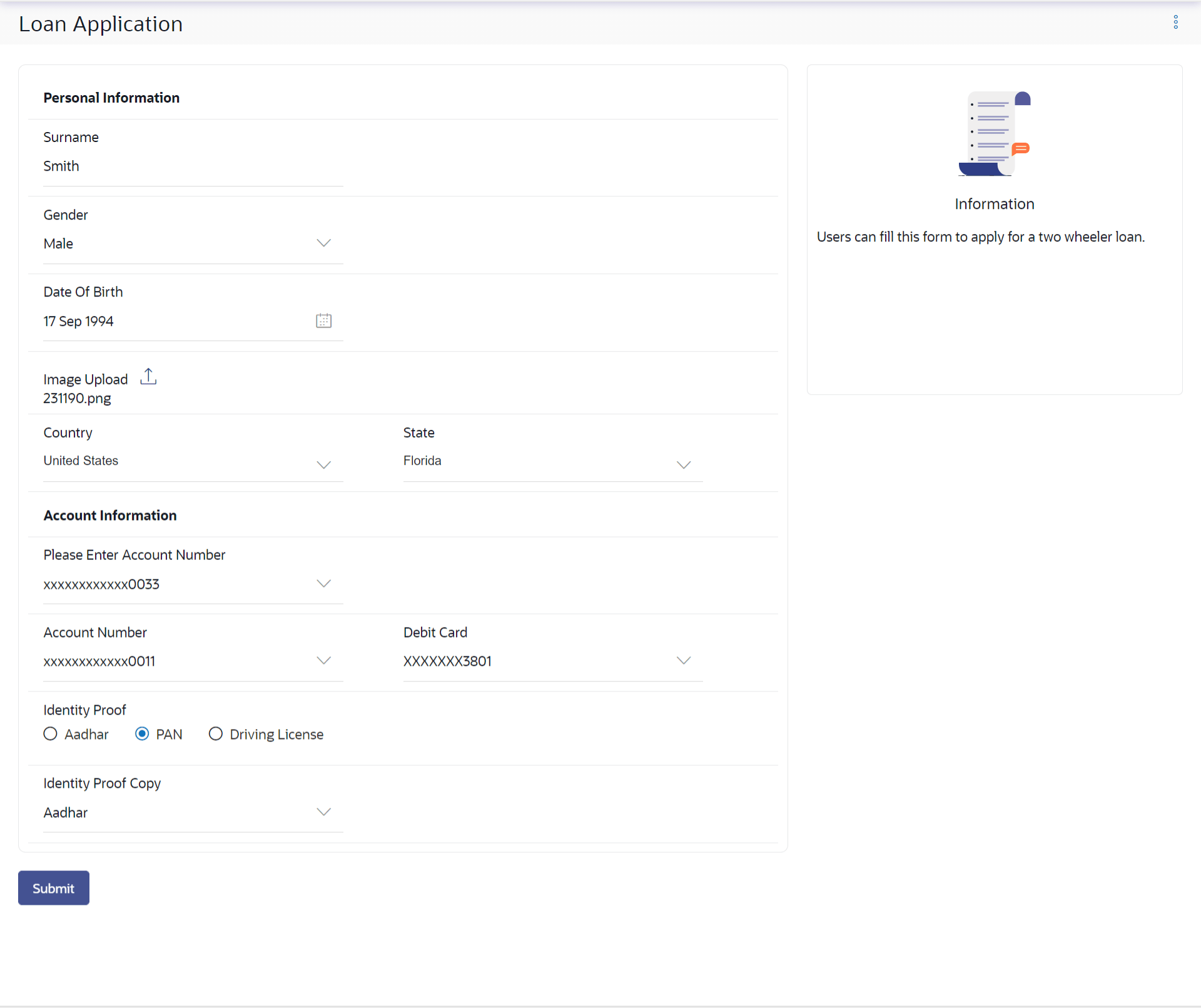Click the Identity Proof Copy chevron
Image resolution: width=1201 pixels, height=1008 pixels.
[323, 812]
